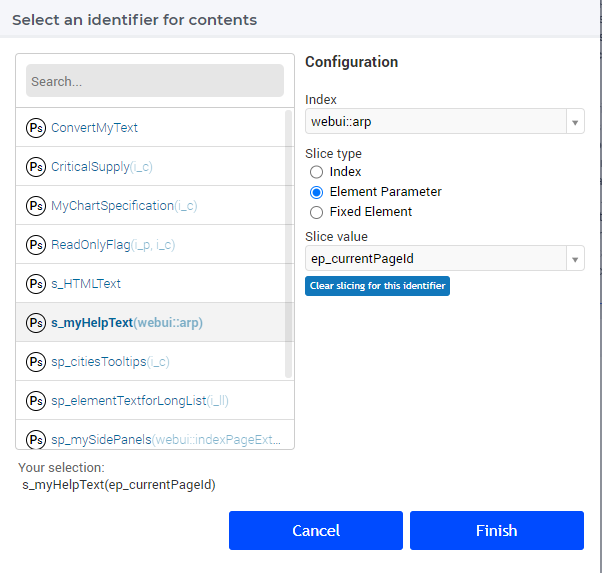Click the Ps icon beside CriticalSupply
This screenshot has height=573, width=602.
point(36,167)
